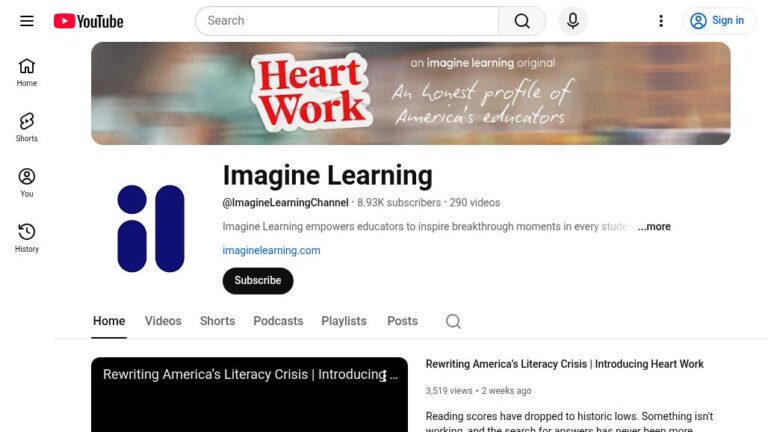Image resolution: width=768 pixels, height=432 pixels.
Task: Click the Sign in button
Action: (718, 21)
